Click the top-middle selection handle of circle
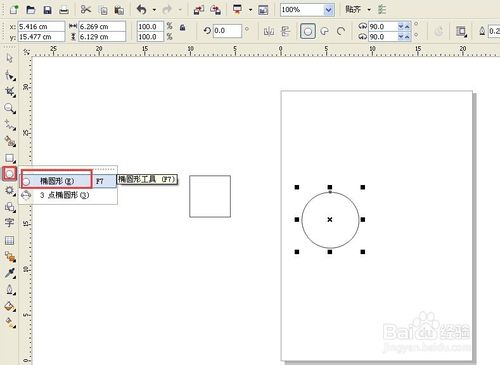 tap(330, 187)
